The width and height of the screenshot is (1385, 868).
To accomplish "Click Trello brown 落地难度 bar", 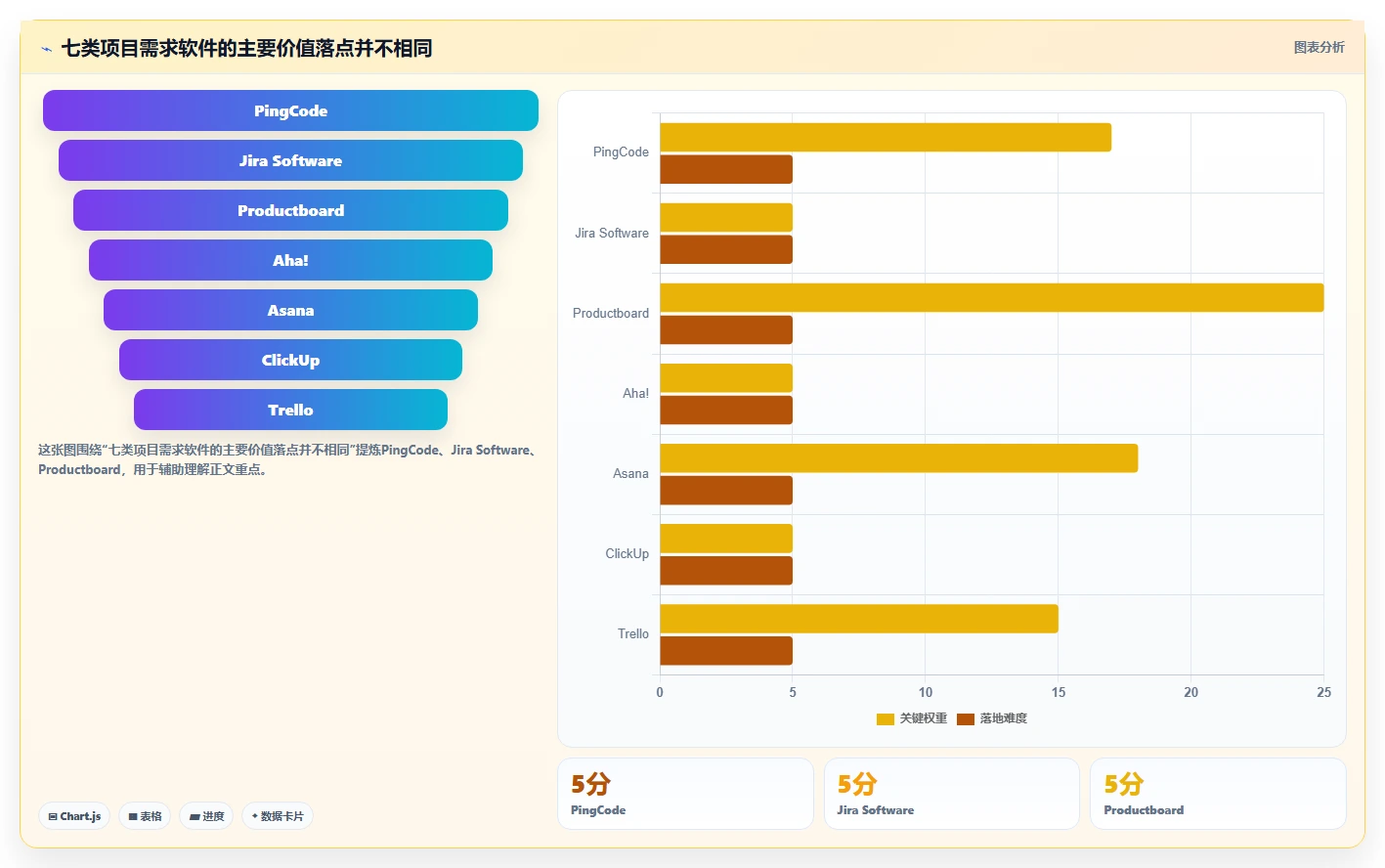I will [x=726, y=650].
